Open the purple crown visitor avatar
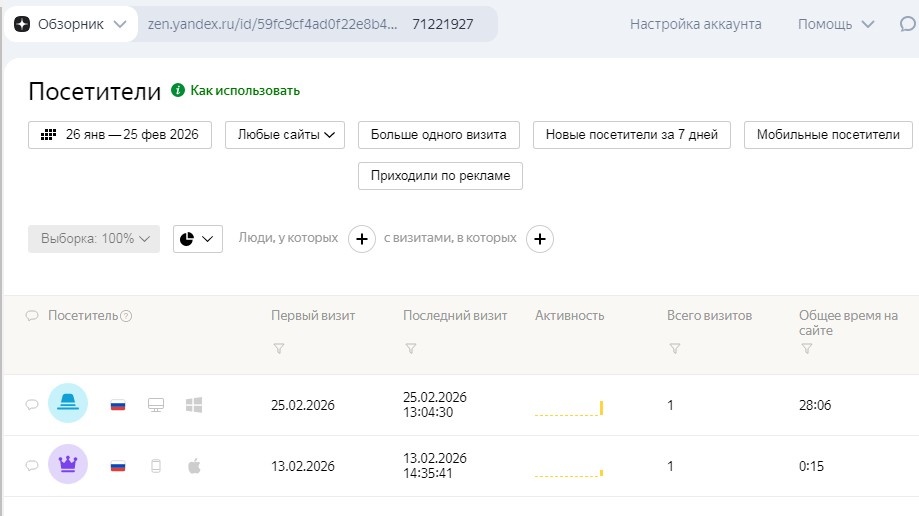Image resolution: width=919 pixels, height=516 pixels. [68, 464]
